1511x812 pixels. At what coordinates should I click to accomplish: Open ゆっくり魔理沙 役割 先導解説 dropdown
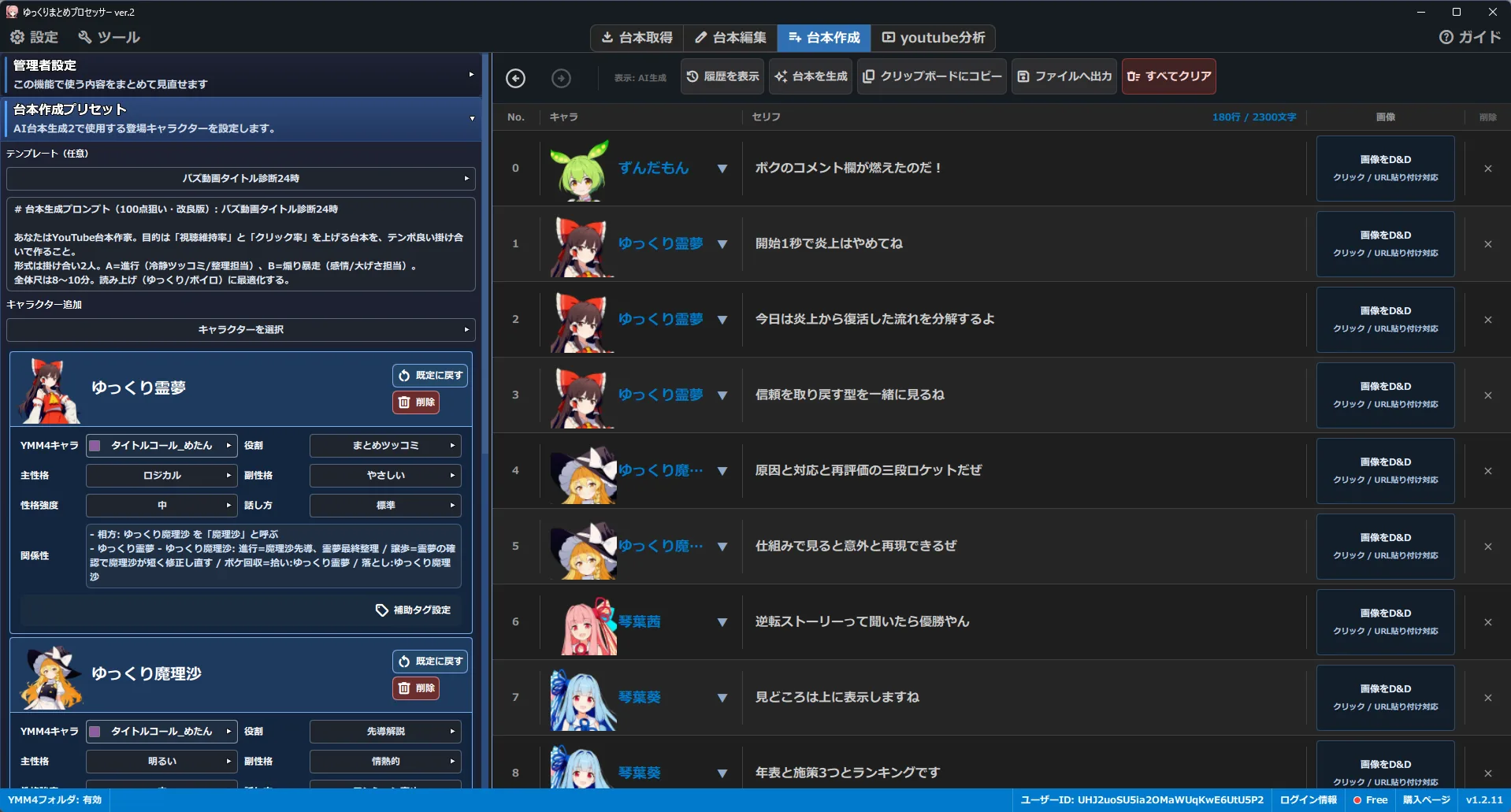[x=385, y=732]
